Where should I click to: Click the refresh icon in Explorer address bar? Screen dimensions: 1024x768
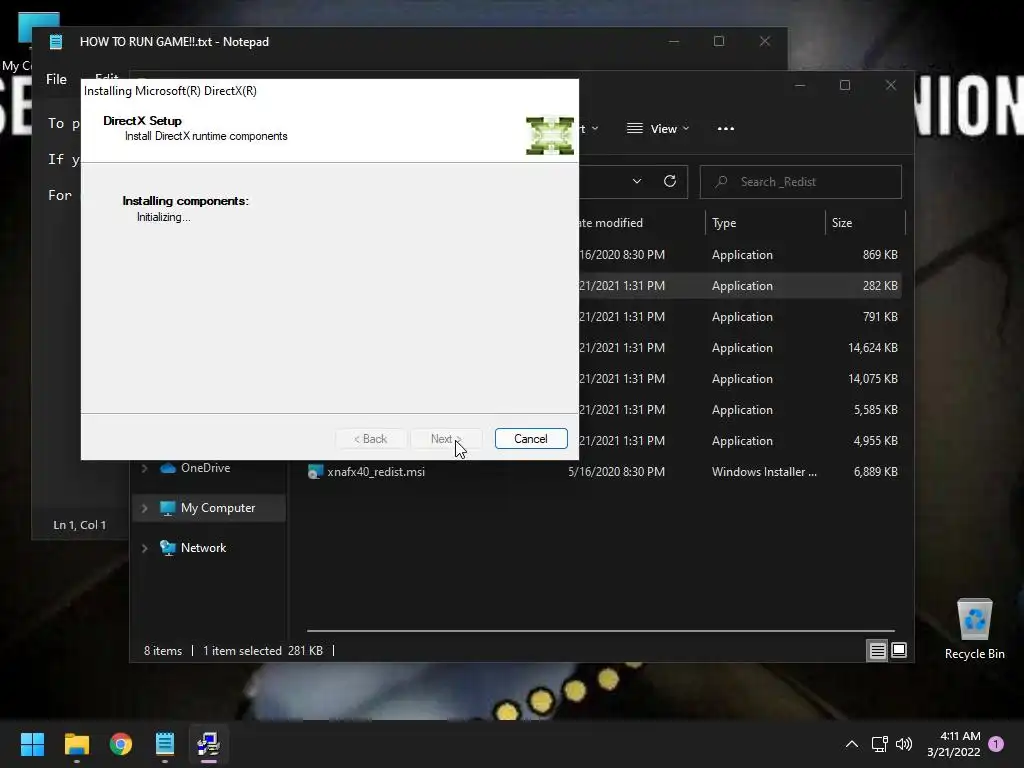coord(669,182)
